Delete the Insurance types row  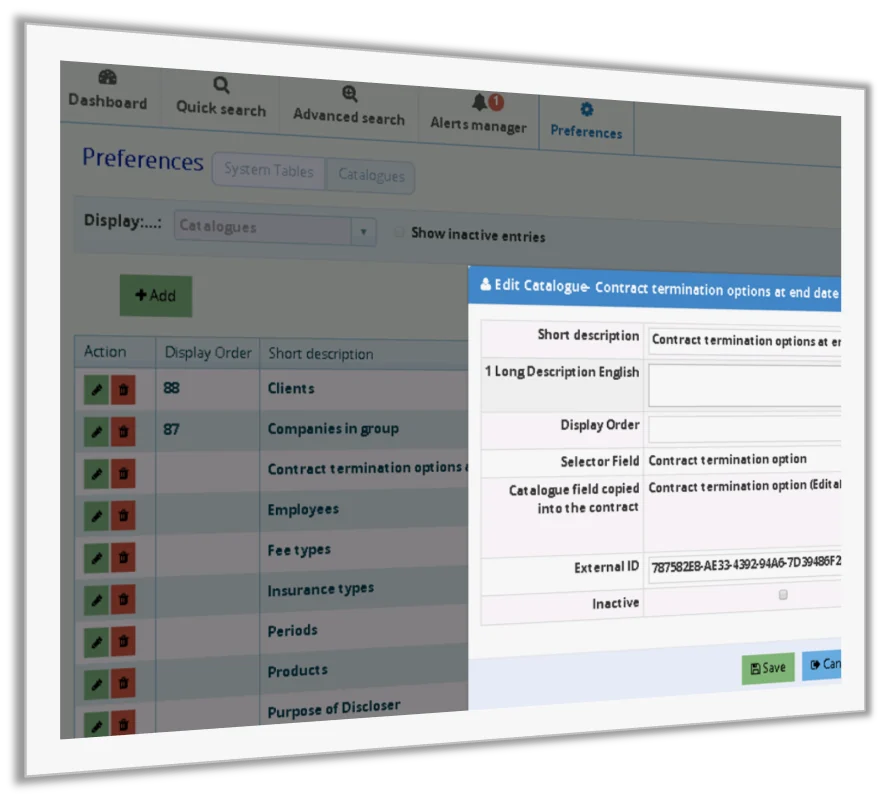coord(123,600)
